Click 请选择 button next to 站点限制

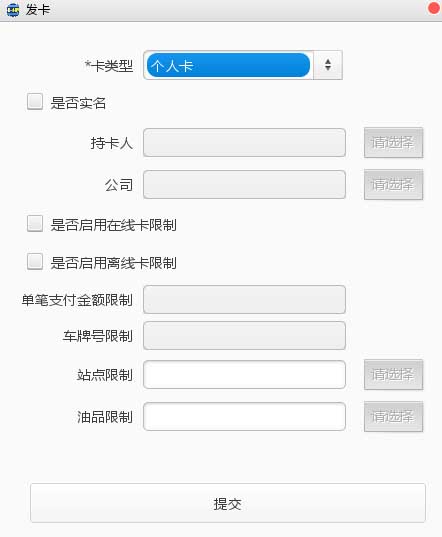click(393, 374)
